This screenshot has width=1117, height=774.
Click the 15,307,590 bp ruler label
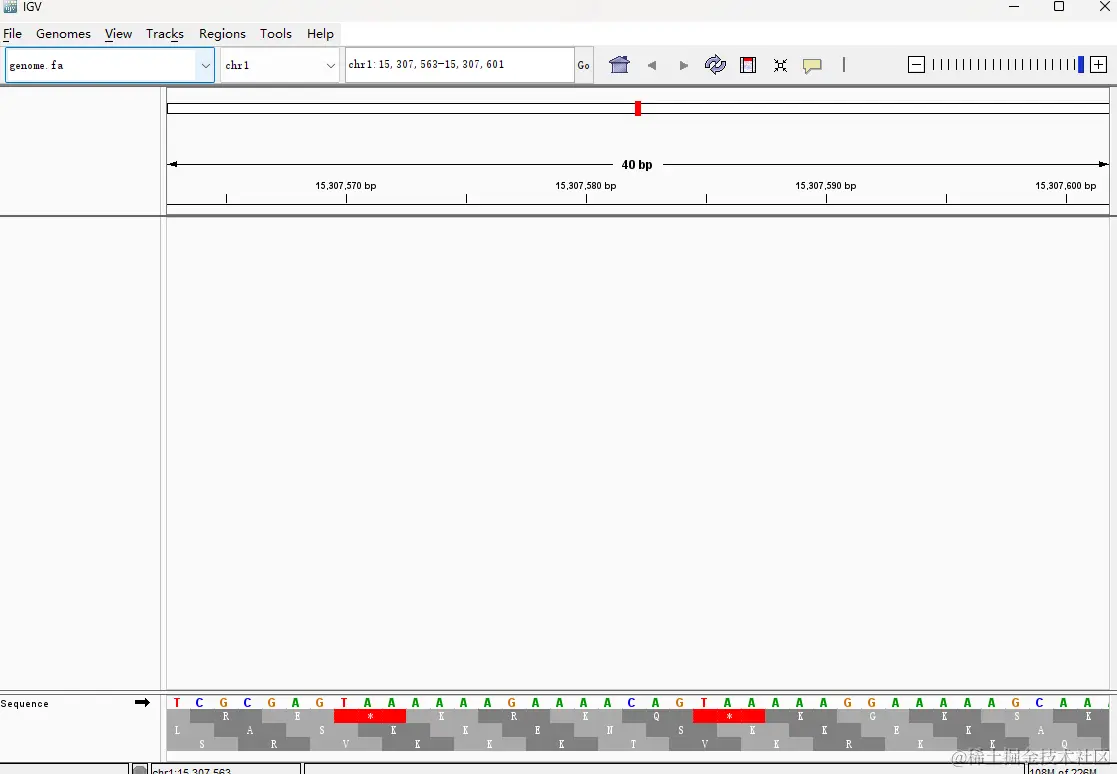pyautogui.click(x=826, y=186)
